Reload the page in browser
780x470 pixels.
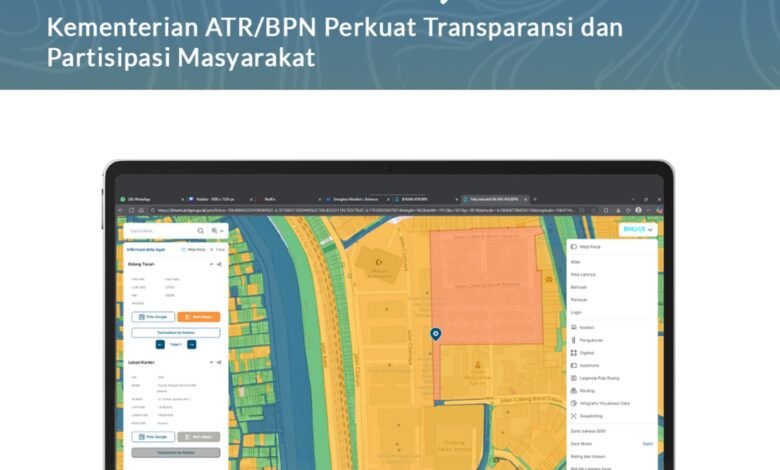tap(131, 210)
